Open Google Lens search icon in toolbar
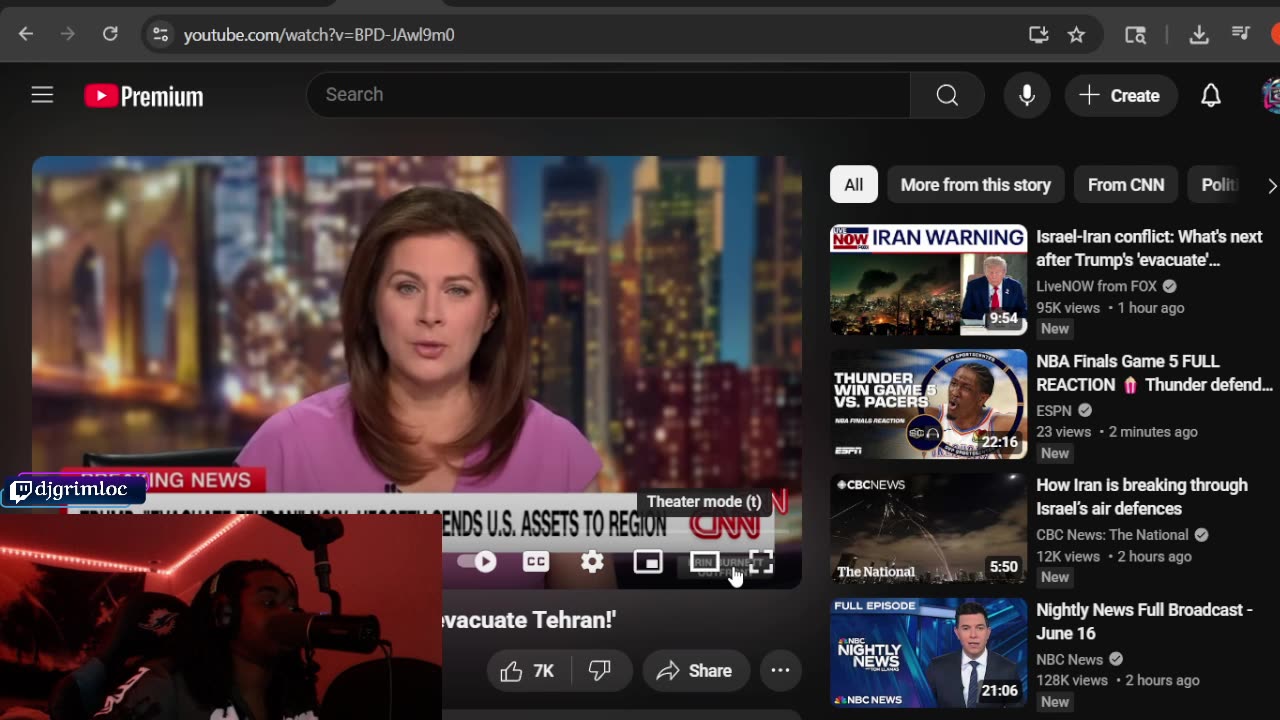The height and width of the screenshot is (720, 1280). (x=1135, y=35)
